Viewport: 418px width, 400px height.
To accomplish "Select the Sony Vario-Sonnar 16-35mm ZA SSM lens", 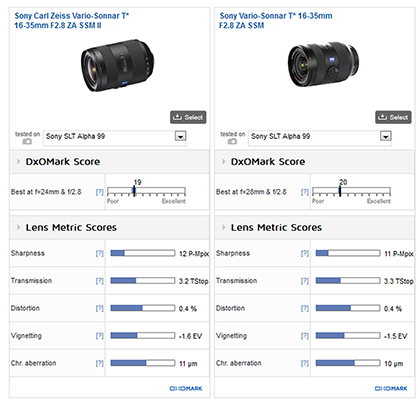I will 393,117.
